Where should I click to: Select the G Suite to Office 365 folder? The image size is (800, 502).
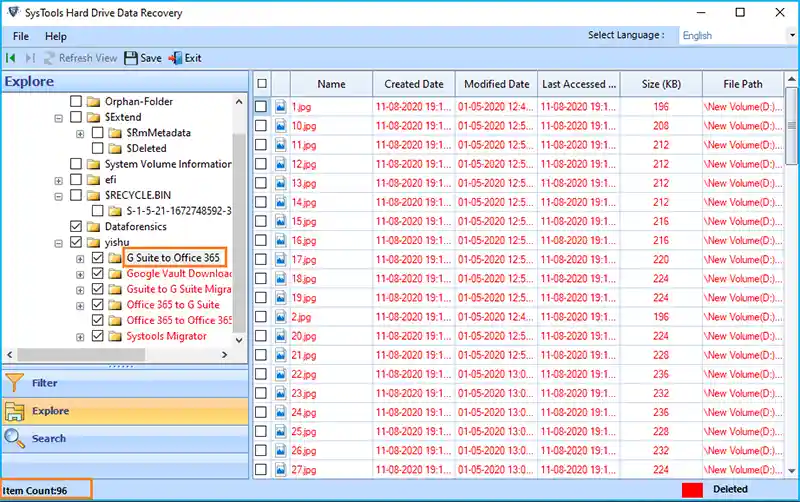coord(173,258)
